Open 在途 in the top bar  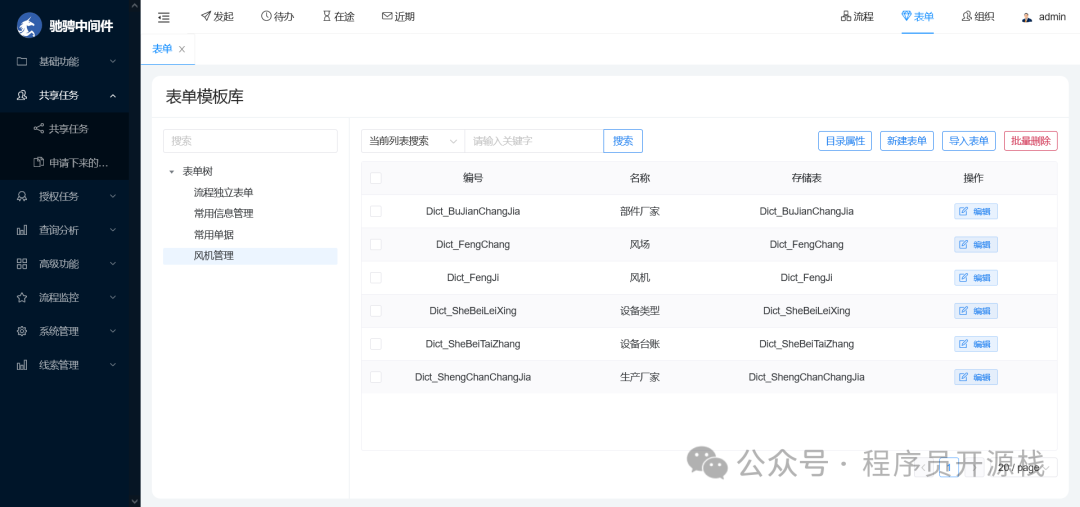(x=338, y=17)
